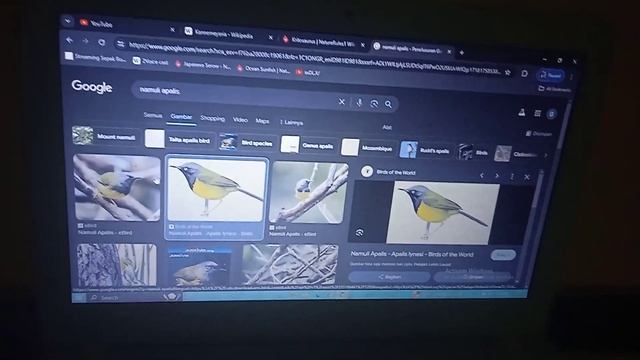The width and height of the screenshot is (640, 360).
Task: Clear the search box with the X icon
Action: 342,101
